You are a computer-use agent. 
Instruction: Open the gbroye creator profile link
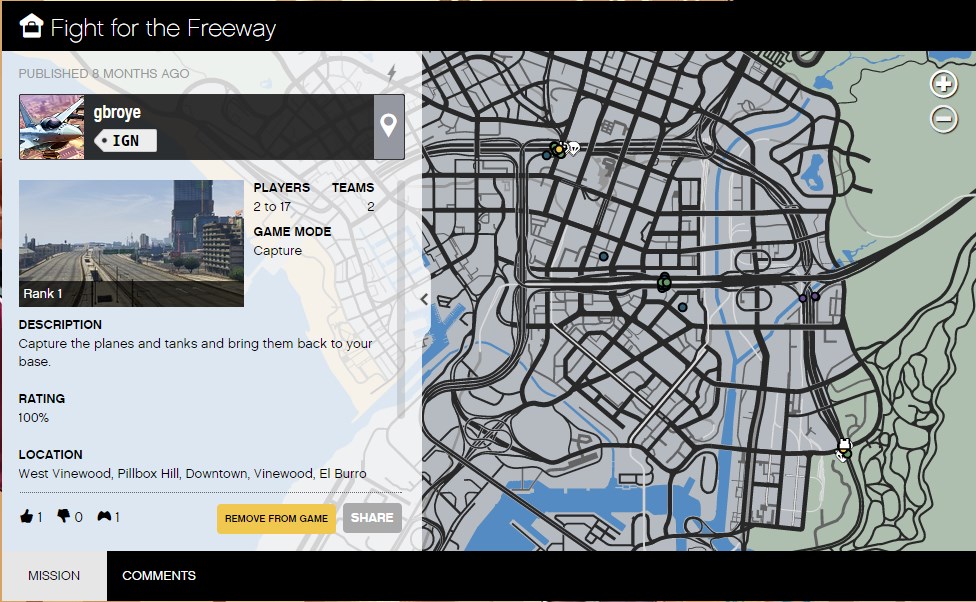tap(117, 112)
